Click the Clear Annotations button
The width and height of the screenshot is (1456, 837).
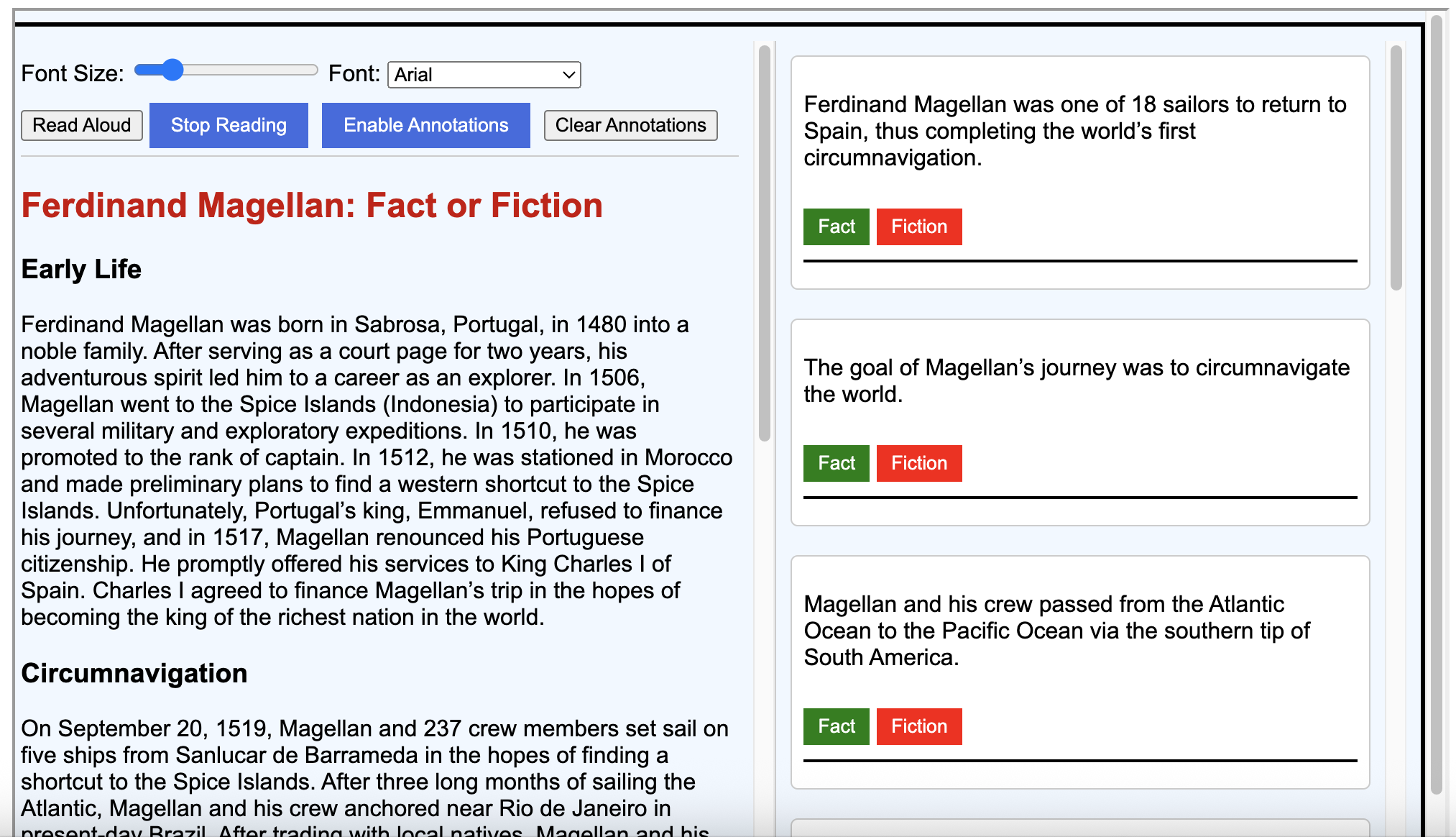[x=630, y=125]
